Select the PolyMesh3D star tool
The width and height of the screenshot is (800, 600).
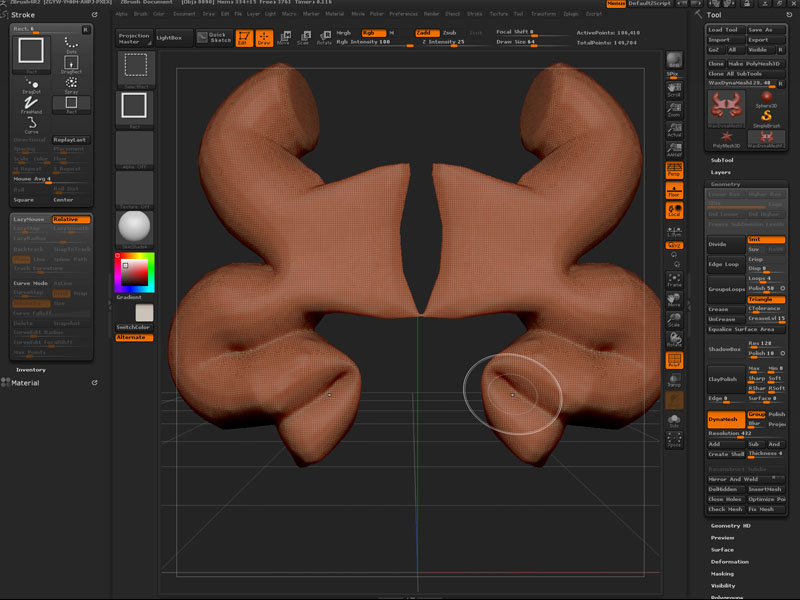pos(726,139)
